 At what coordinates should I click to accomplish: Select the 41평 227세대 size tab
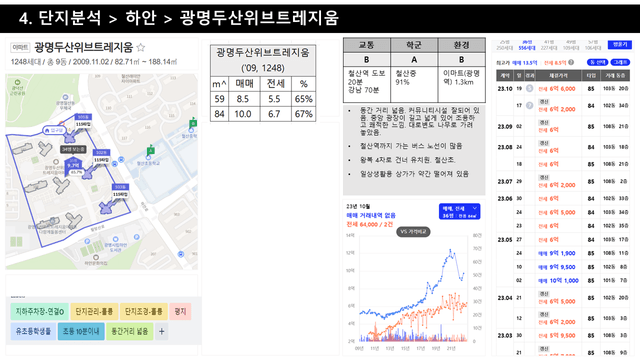click(549, 45)
